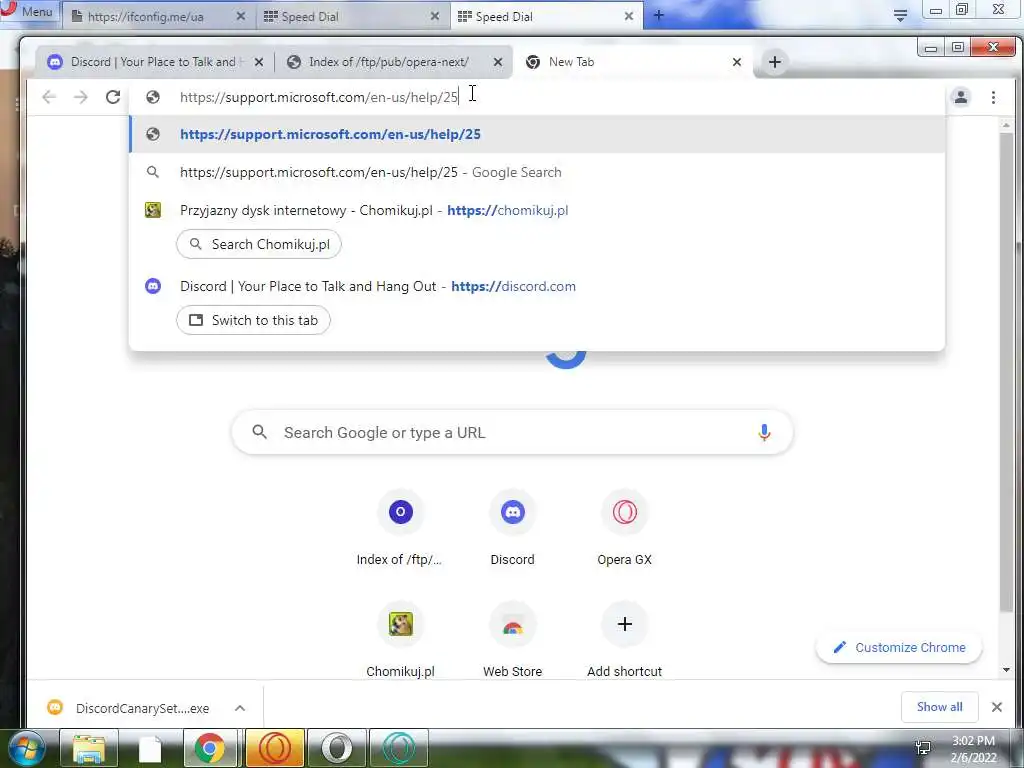Screen dimensions: 1024x768
Task: Close the Index of /ftp/pub/opera-next/ tab
Action: pos(498,62)
